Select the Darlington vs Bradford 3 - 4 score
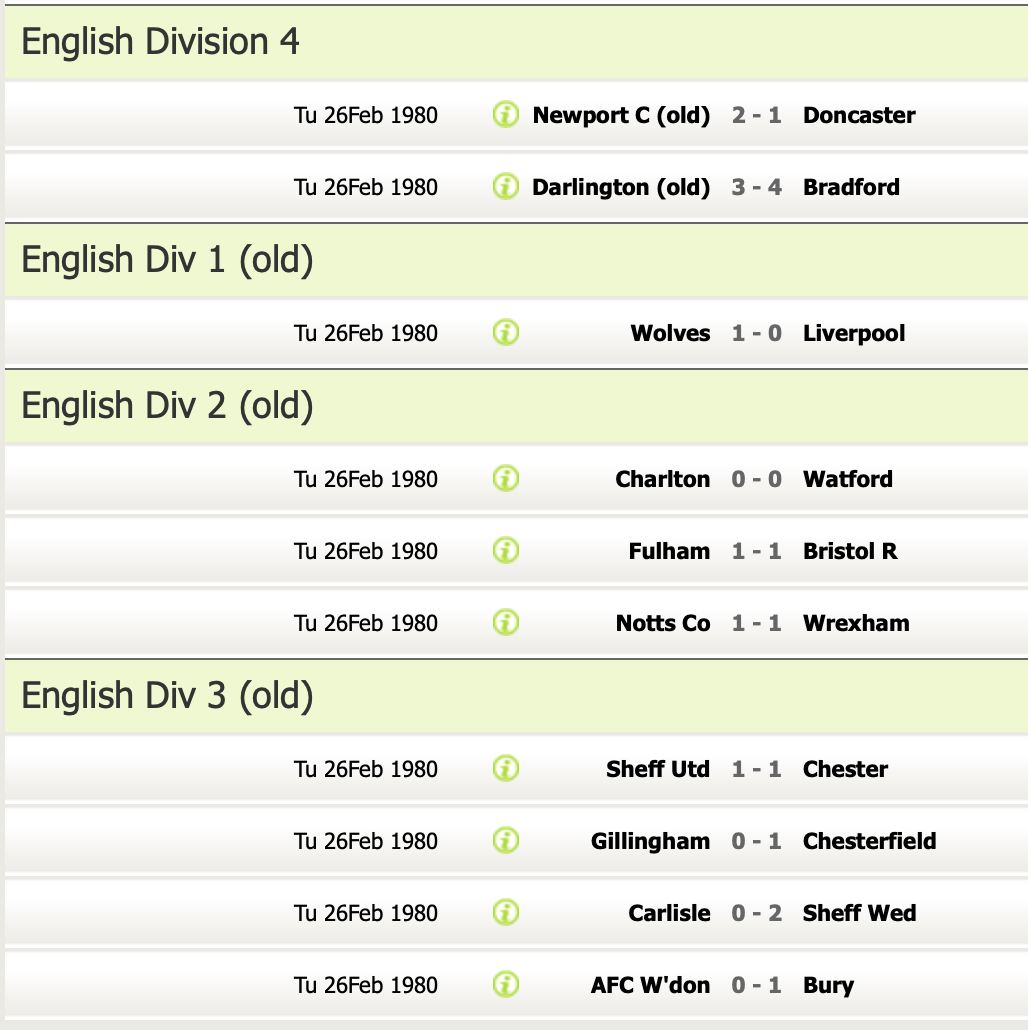Image resolution: width=1028 pixels, height=1030 pixels. (x=756, y=187)
